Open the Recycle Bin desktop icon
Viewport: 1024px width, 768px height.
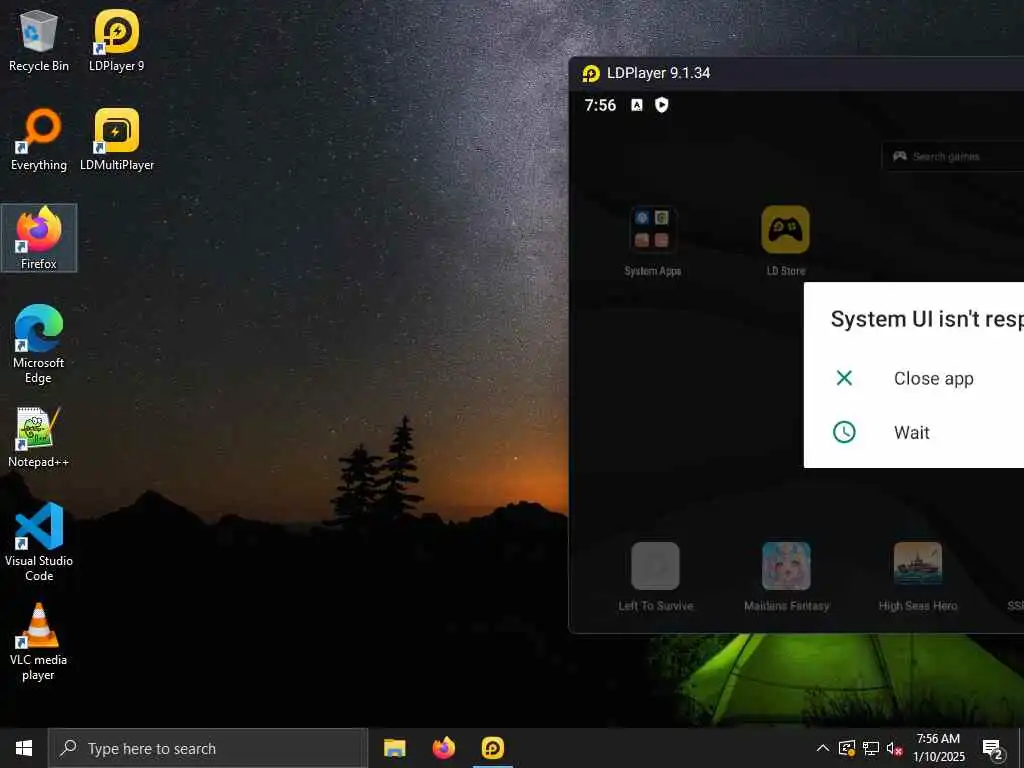point(39,40)
